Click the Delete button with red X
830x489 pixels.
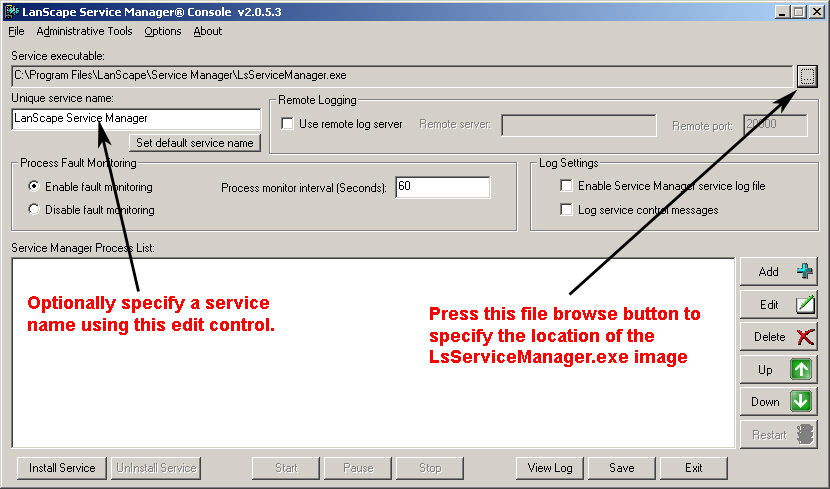click(778, 337)
